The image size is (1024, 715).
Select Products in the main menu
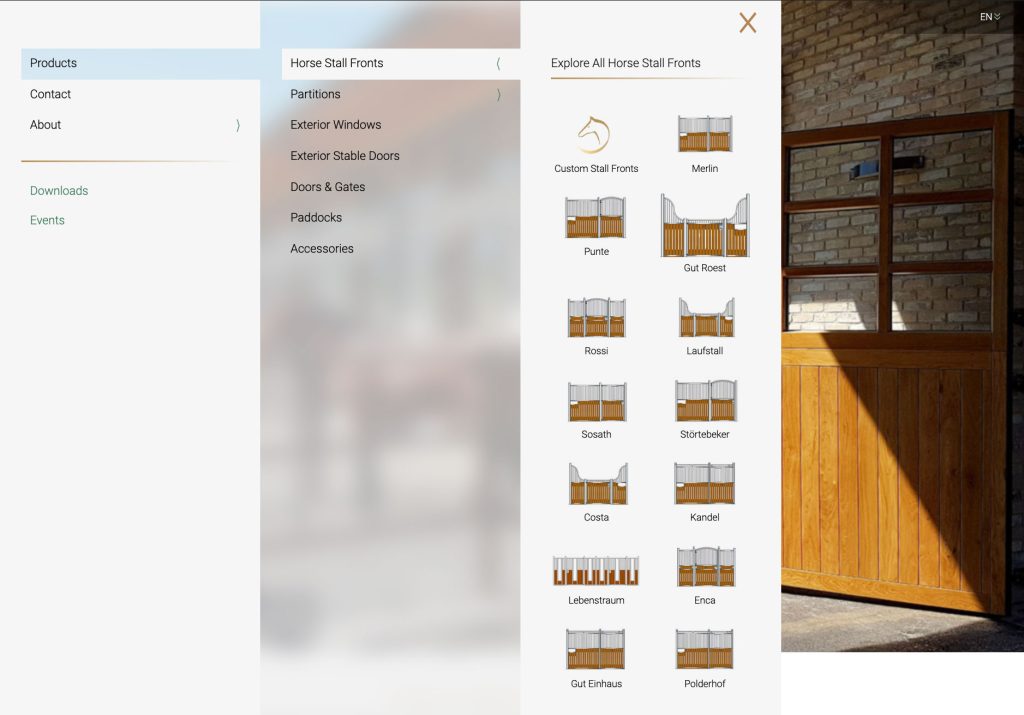point(54,63)
